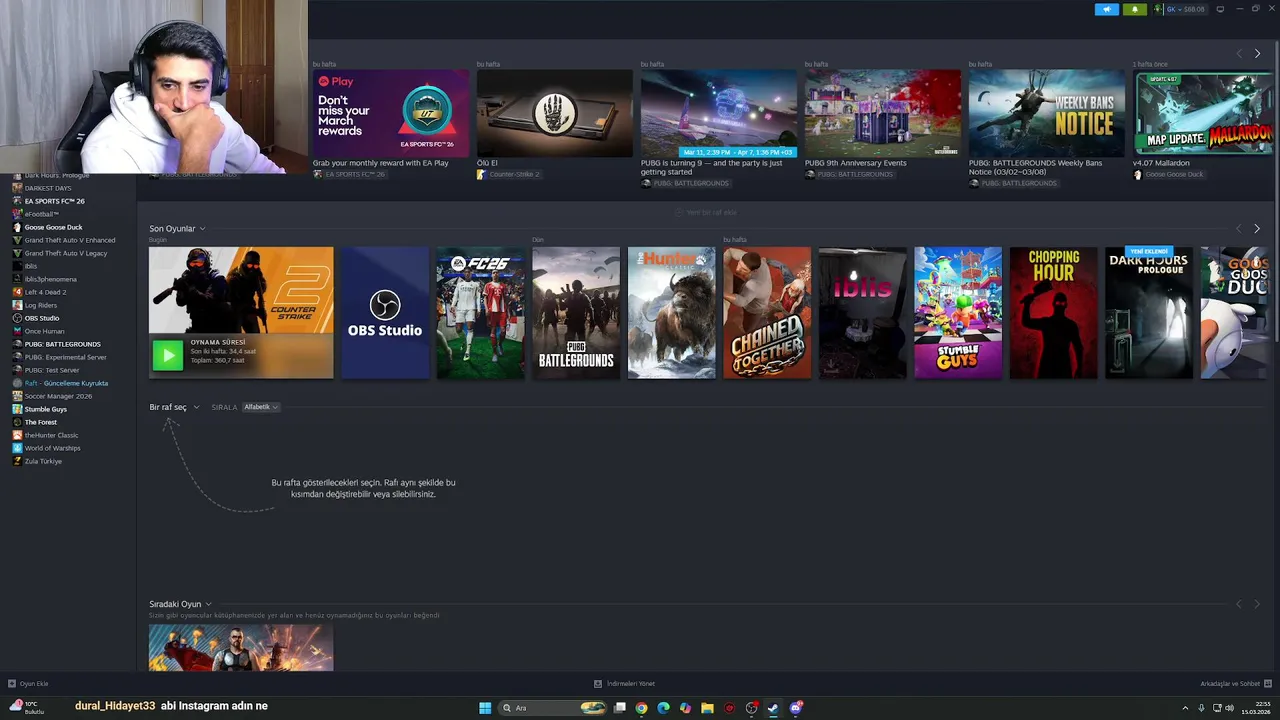Click theHunter Classic icon in the sidebar list
Screen dimensions: 1280x720
tap(17, 435)
